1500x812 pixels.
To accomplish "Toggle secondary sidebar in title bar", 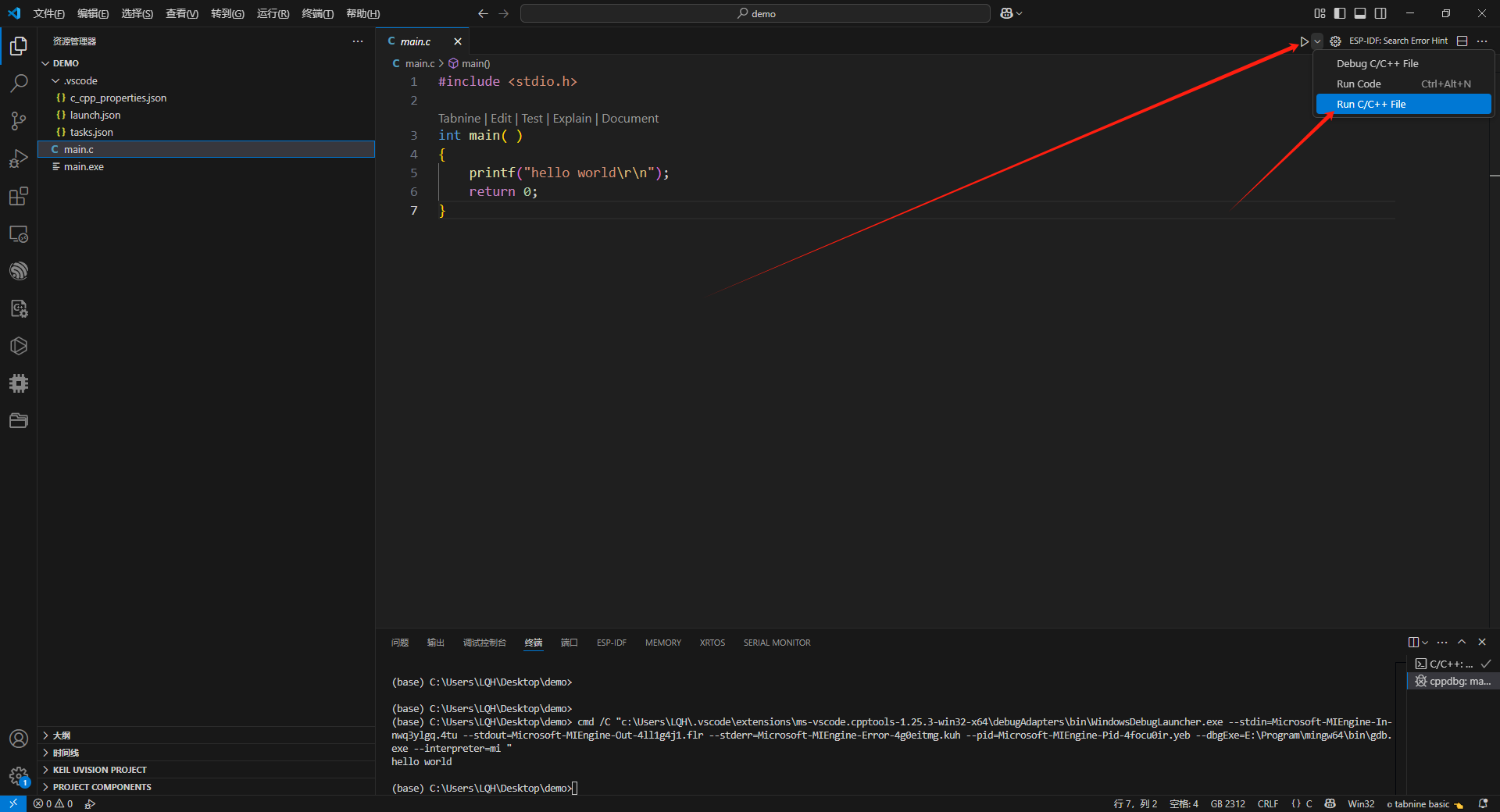I will click(x=1380, y=13).
